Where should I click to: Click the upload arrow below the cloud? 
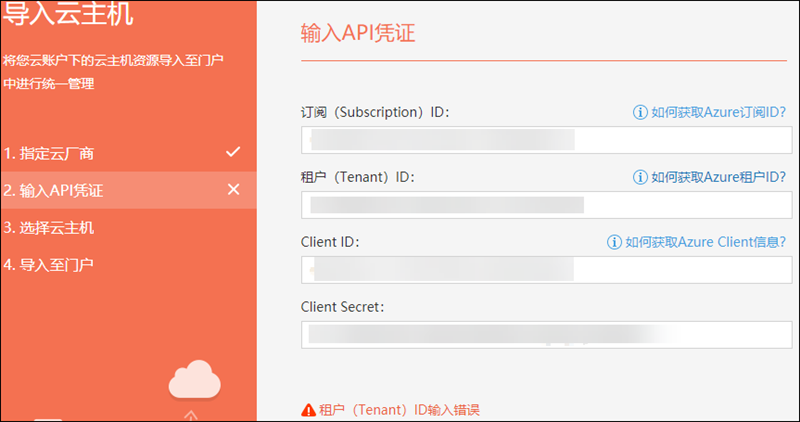click(193, 415)
